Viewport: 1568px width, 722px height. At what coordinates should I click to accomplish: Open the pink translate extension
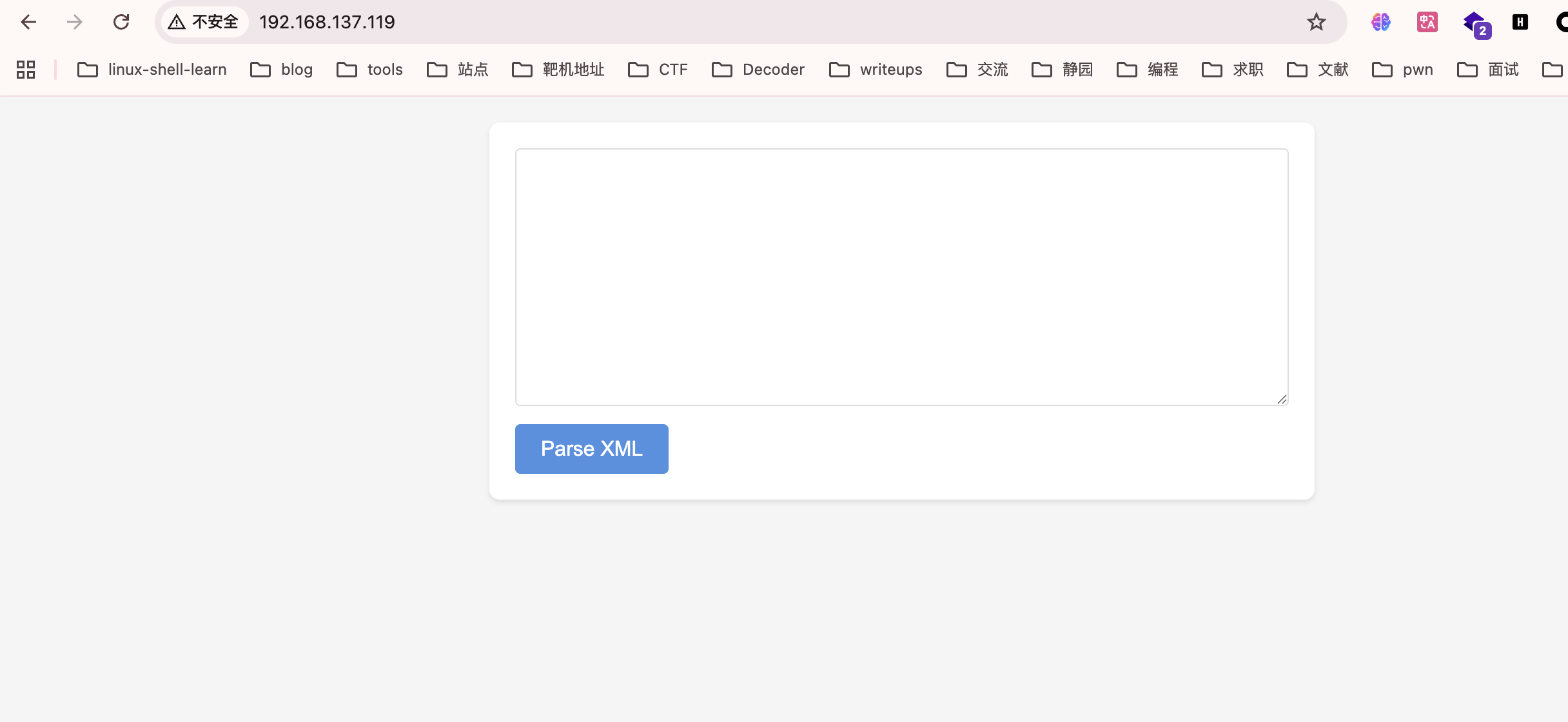[x=1427, y=22]
